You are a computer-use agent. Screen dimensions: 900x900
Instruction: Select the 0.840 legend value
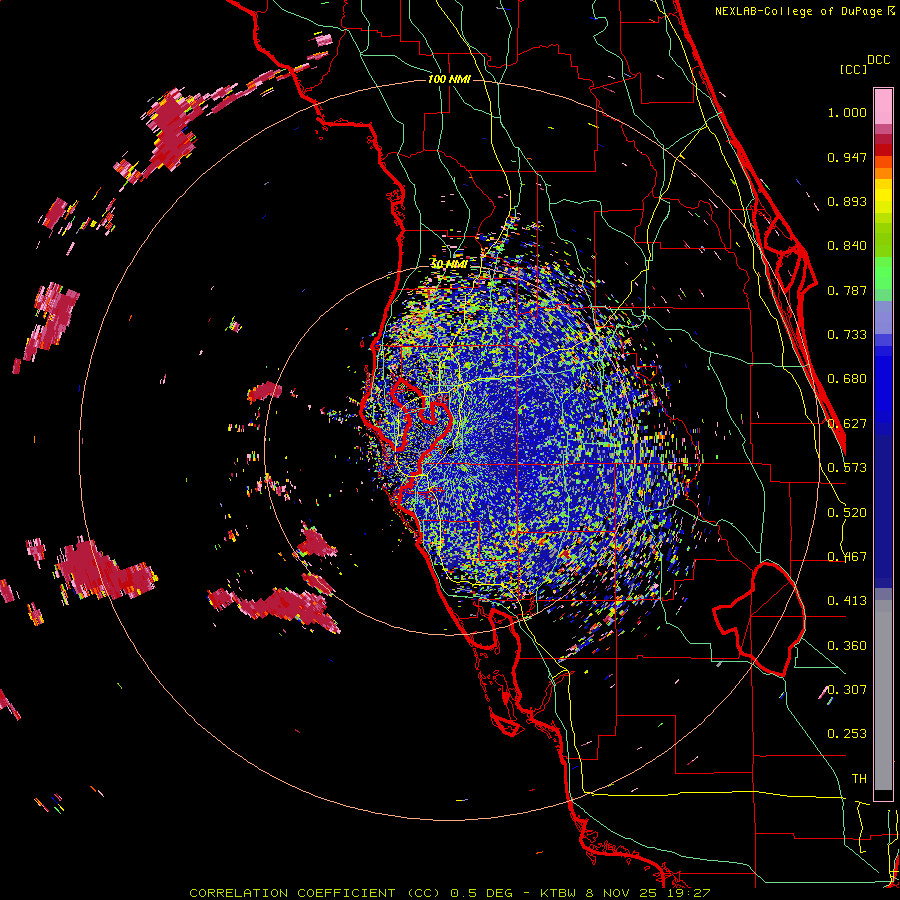pyautogui.click(x=847, y=246)
